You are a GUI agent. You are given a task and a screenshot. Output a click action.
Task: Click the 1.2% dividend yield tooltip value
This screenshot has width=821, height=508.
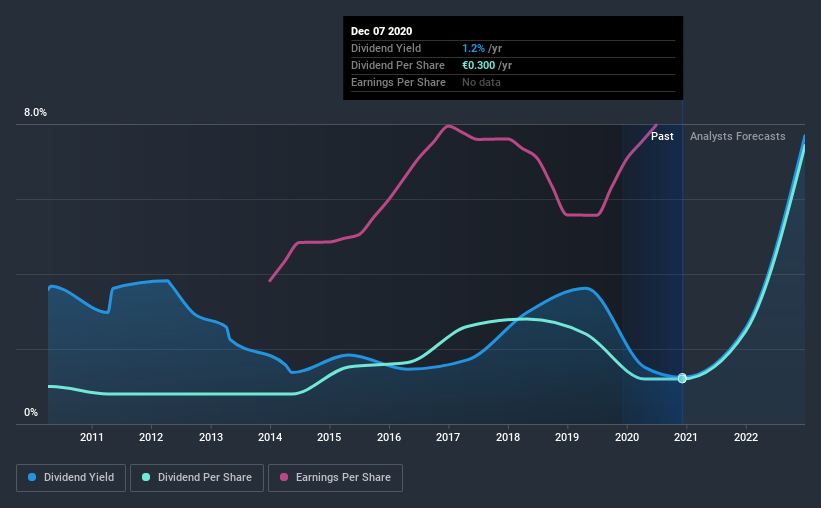pos(473,48)
